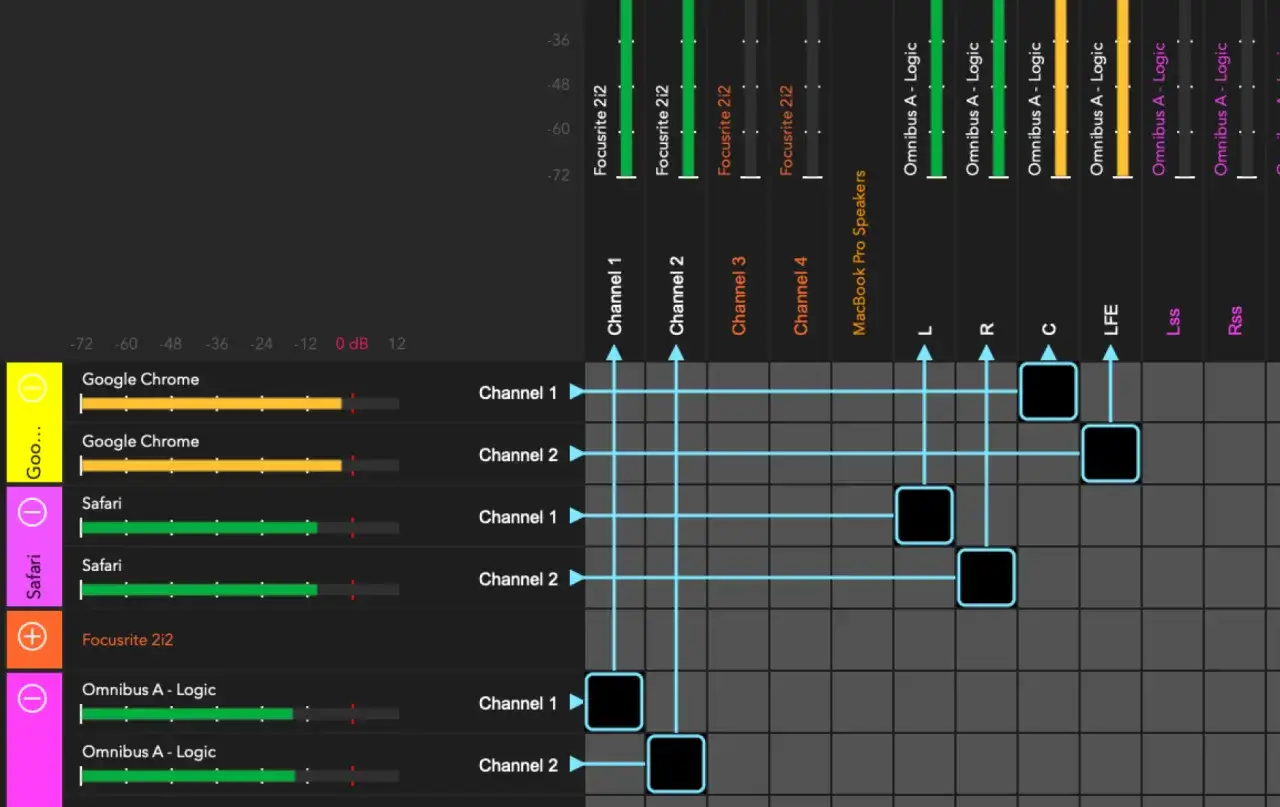Image resolution: width=1280 pixels, height=807 pixels.
Task: Click the output arrow above Focusrite Channel 2 column
Action: (x=676, y=352)
